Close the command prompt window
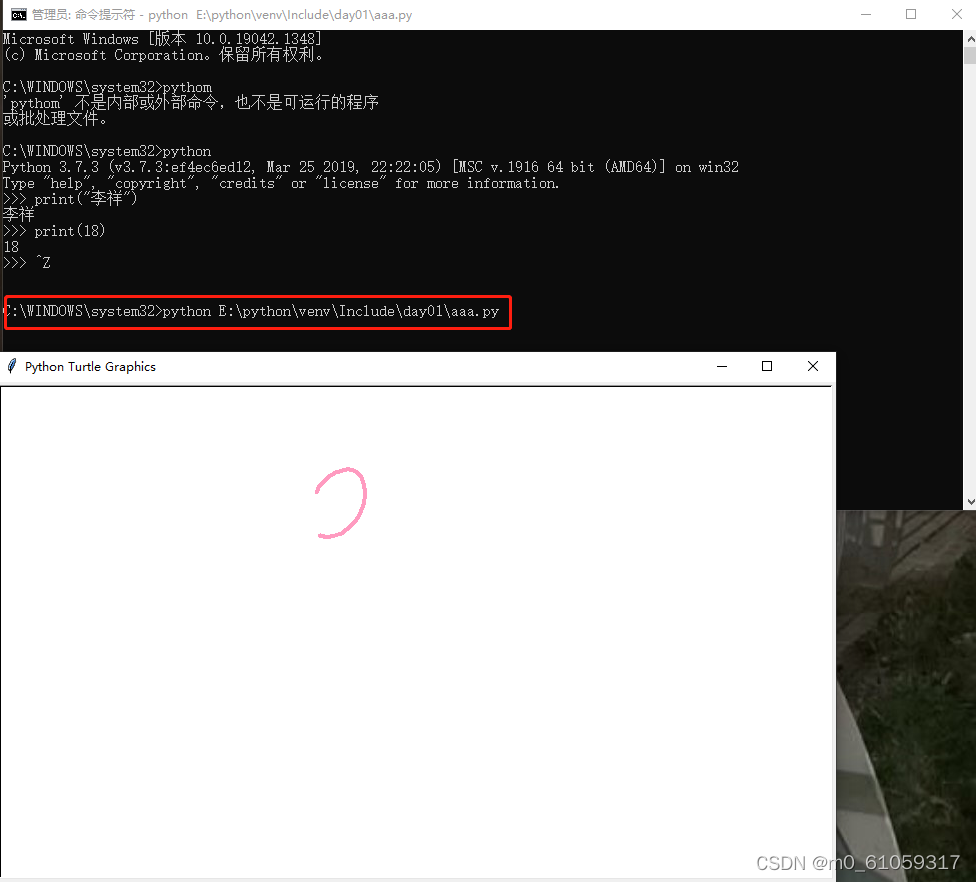Image resolution: width=976 pixels, height=882 pixels. [957, 14]
